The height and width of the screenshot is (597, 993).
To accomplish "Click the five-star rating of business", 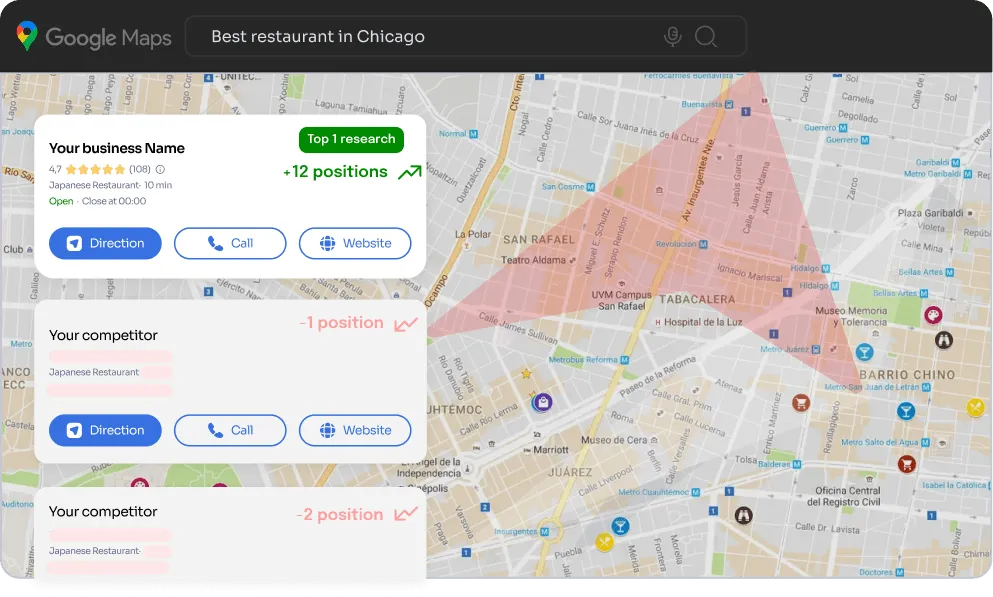I will [95, 169].
